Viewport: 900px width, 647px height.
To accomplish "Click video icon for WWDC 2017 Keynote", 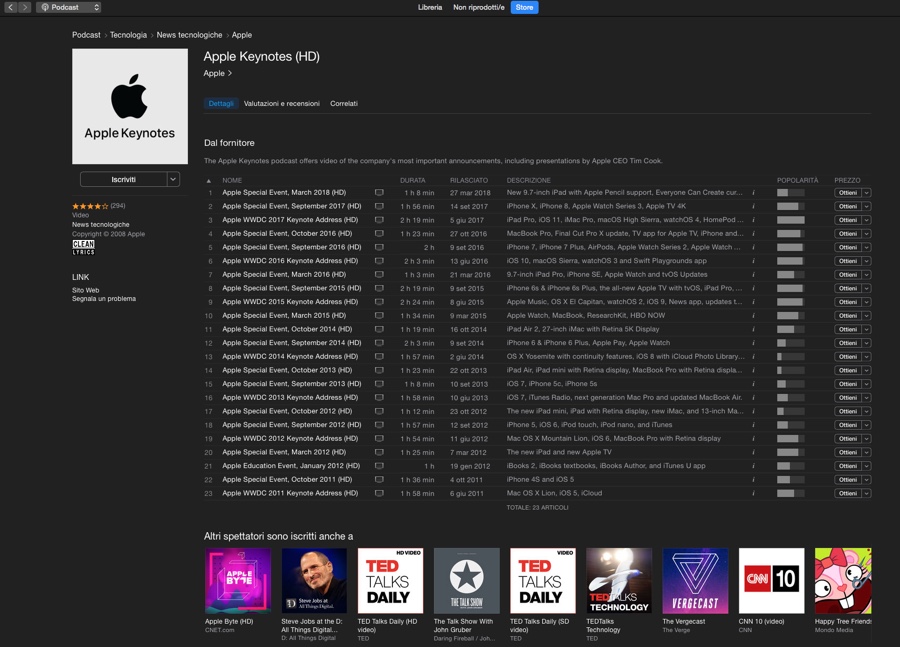I will [379, 220].
